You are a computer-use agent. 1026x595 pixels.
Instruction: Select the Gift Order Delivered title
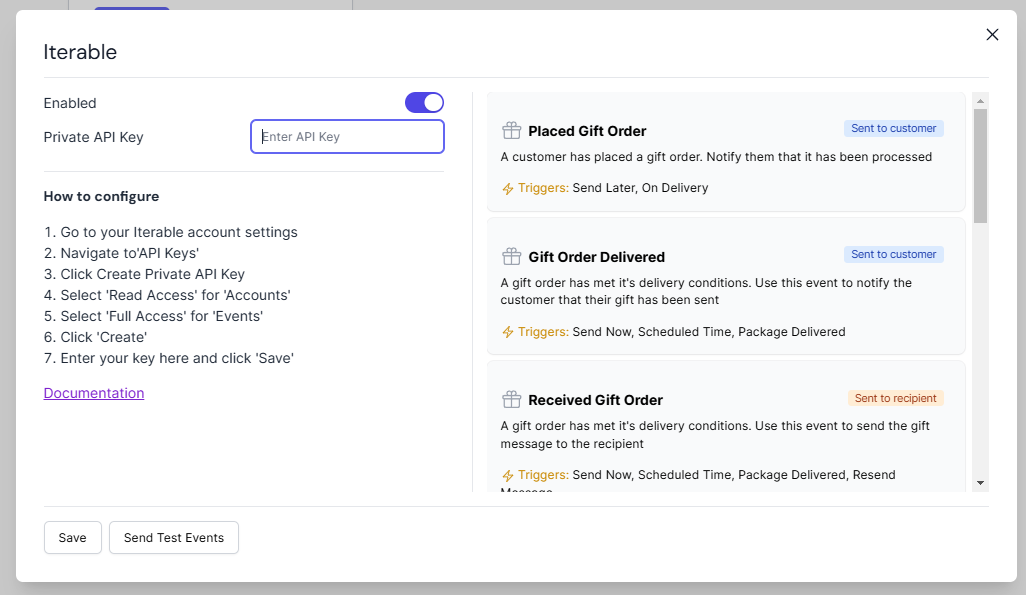click(x=596, y=257)
